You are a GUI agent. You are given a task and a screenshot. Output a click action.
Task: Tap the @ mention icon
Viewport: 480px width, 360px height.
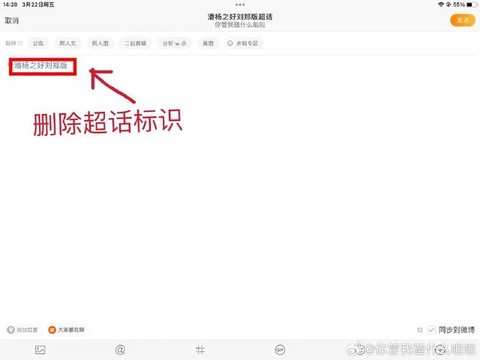tap(120, 350)
